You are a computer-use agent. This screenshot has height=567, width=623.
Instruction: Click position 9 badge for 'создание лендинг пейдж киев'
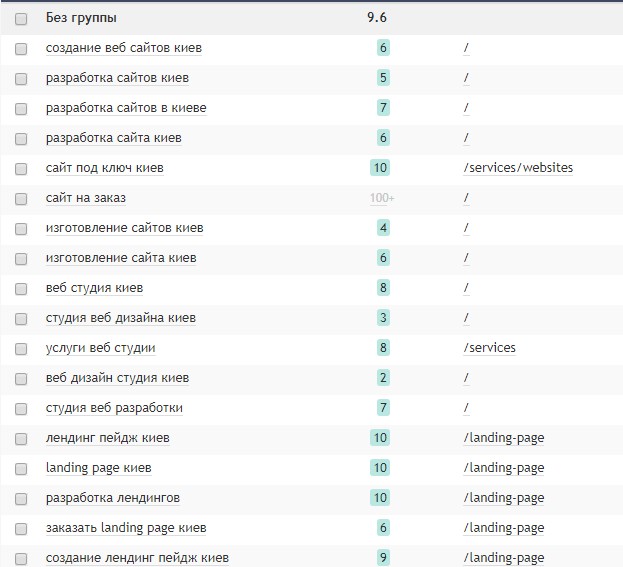(383, 558)
